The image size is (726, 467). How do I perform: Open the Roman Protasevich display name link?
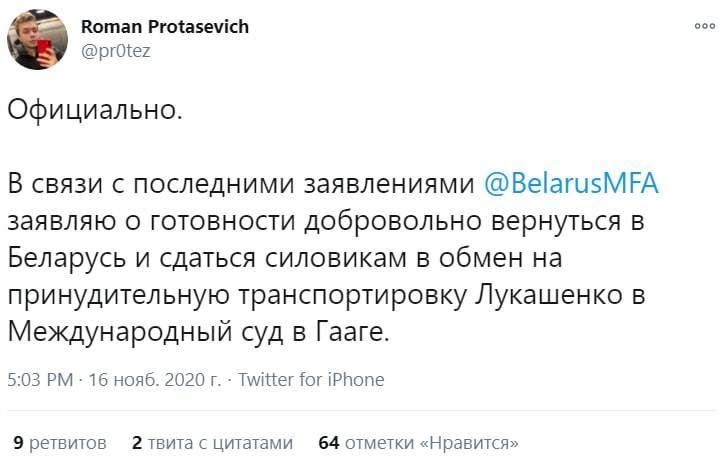[x=164, y=27]
